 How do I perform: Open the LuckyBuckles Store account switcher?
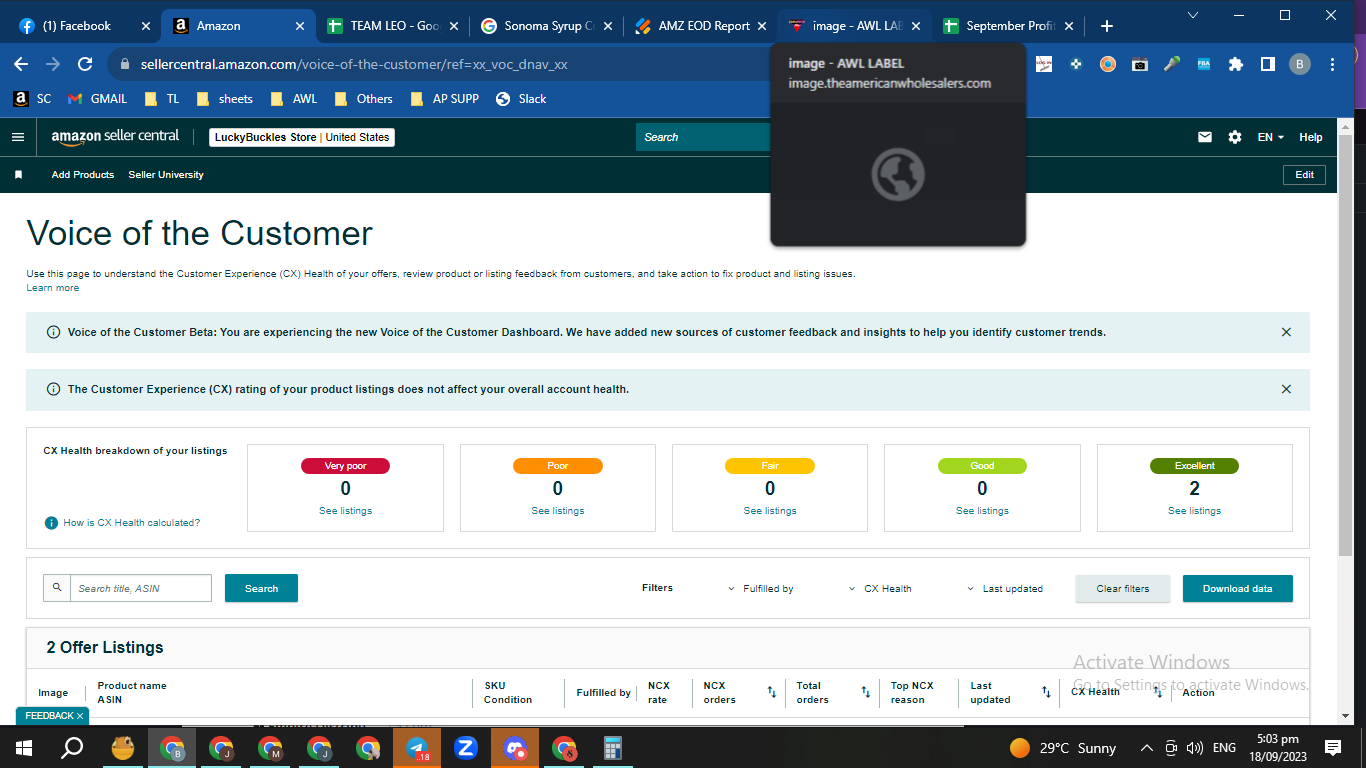pyautogui.click(x=302, y=138)
